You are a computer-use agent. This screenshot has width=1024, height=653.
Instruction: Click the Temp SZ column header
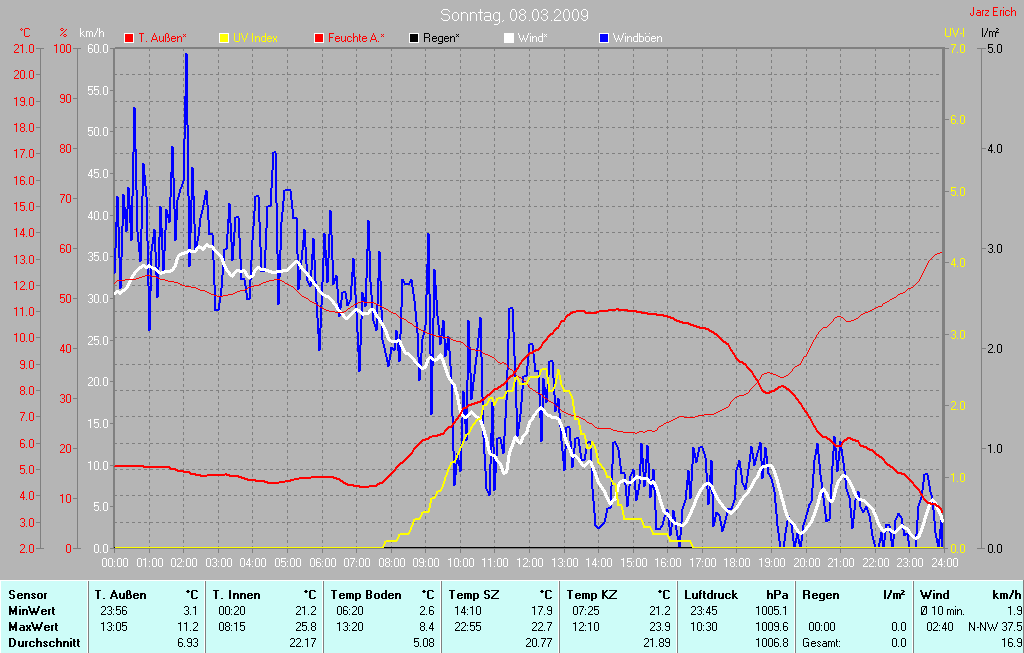pos(474,595)
